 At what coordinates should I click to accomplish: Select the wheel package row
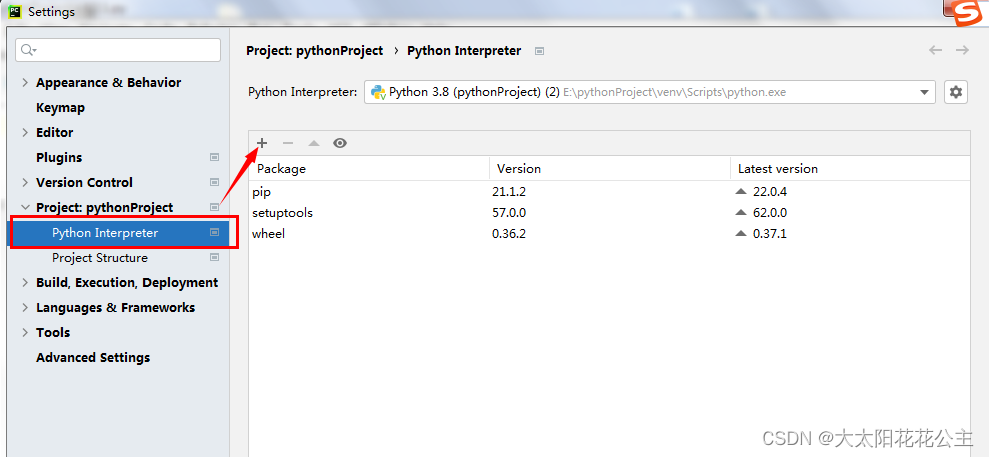(609, 234)
